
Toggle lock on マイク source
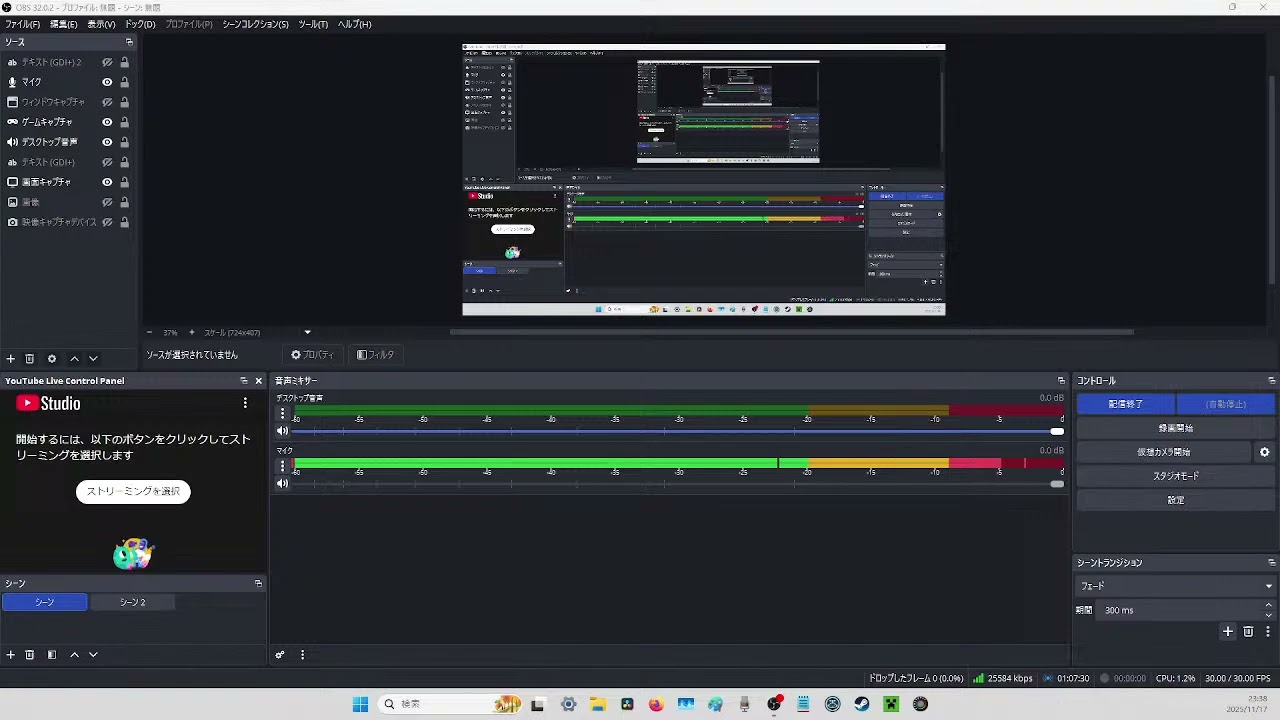tap(124, 82)
